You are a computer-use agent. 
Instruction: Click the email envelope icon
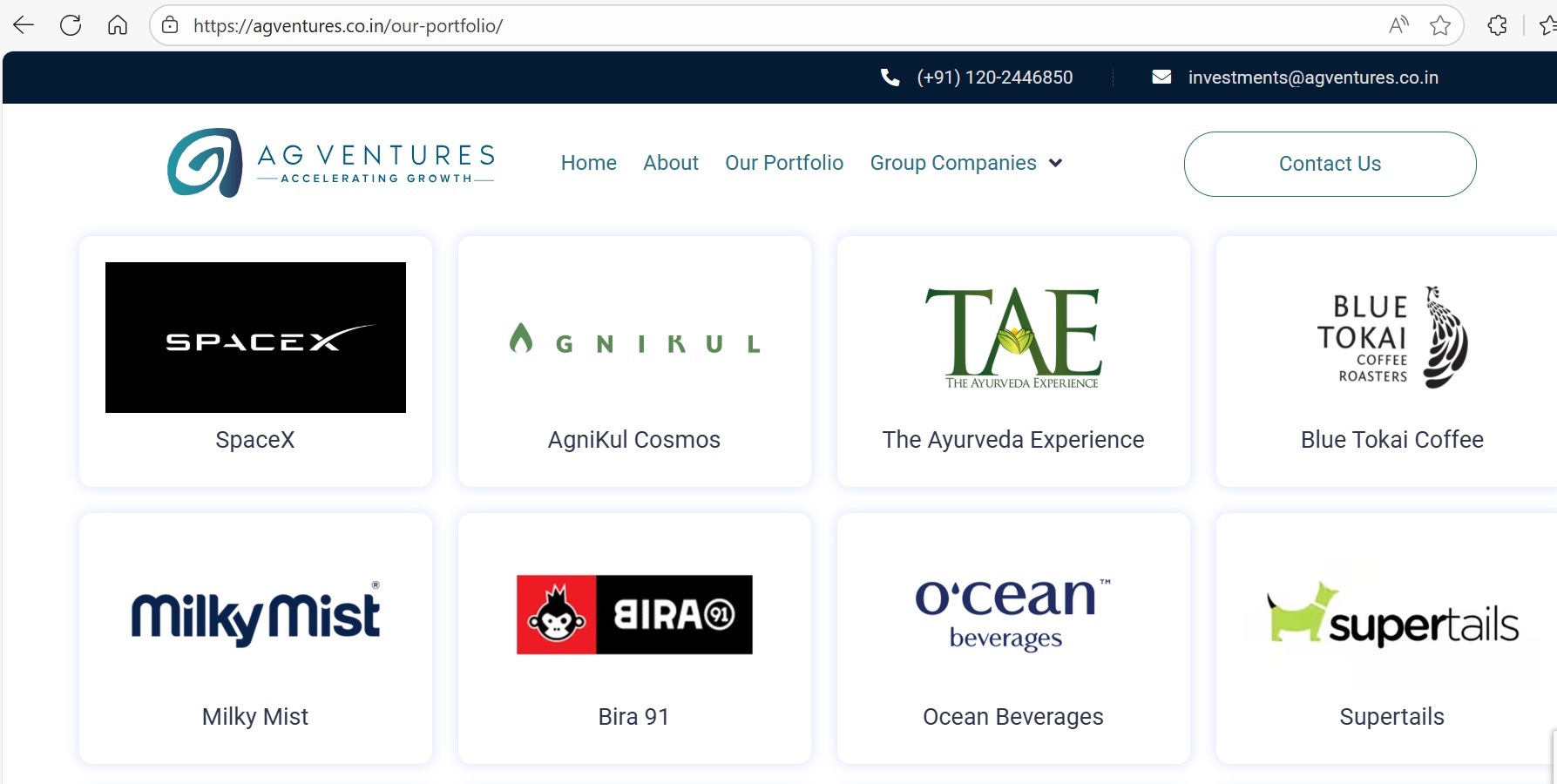[x=1161, y=78]
